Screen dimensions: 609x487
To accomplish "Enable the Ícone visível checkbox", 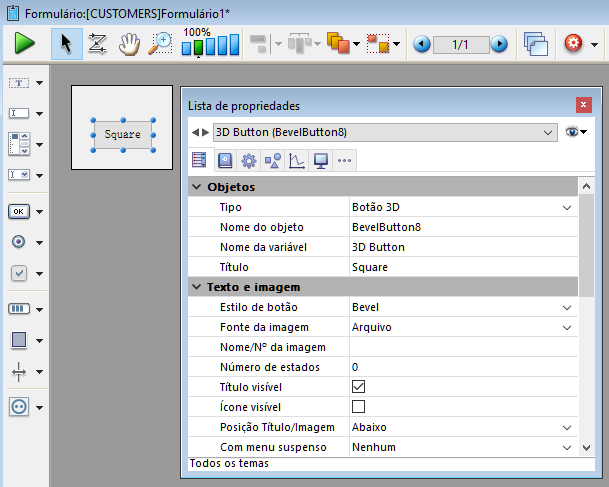I will coord(358,406).
